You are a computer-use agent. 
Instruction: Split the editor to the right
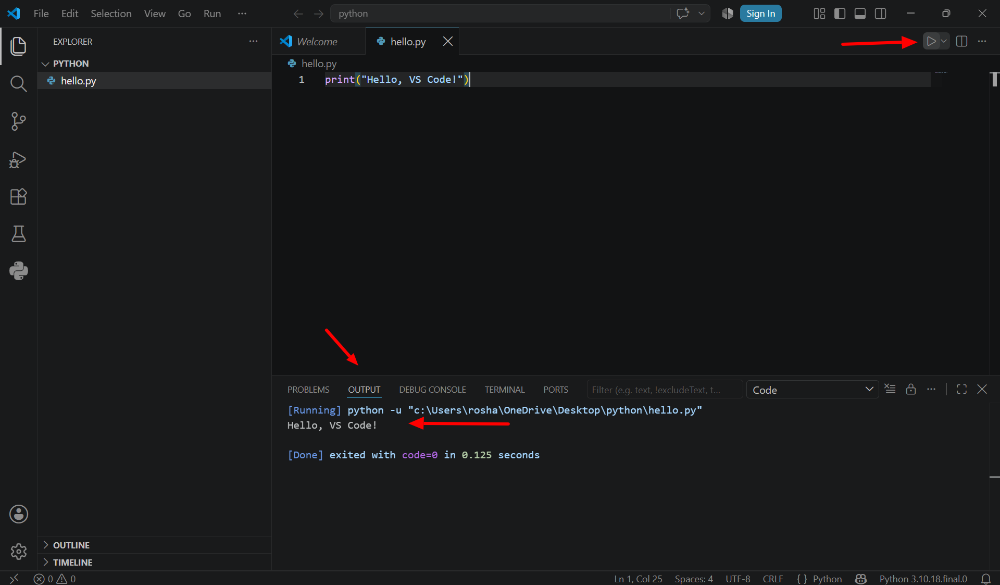[962, 41]
